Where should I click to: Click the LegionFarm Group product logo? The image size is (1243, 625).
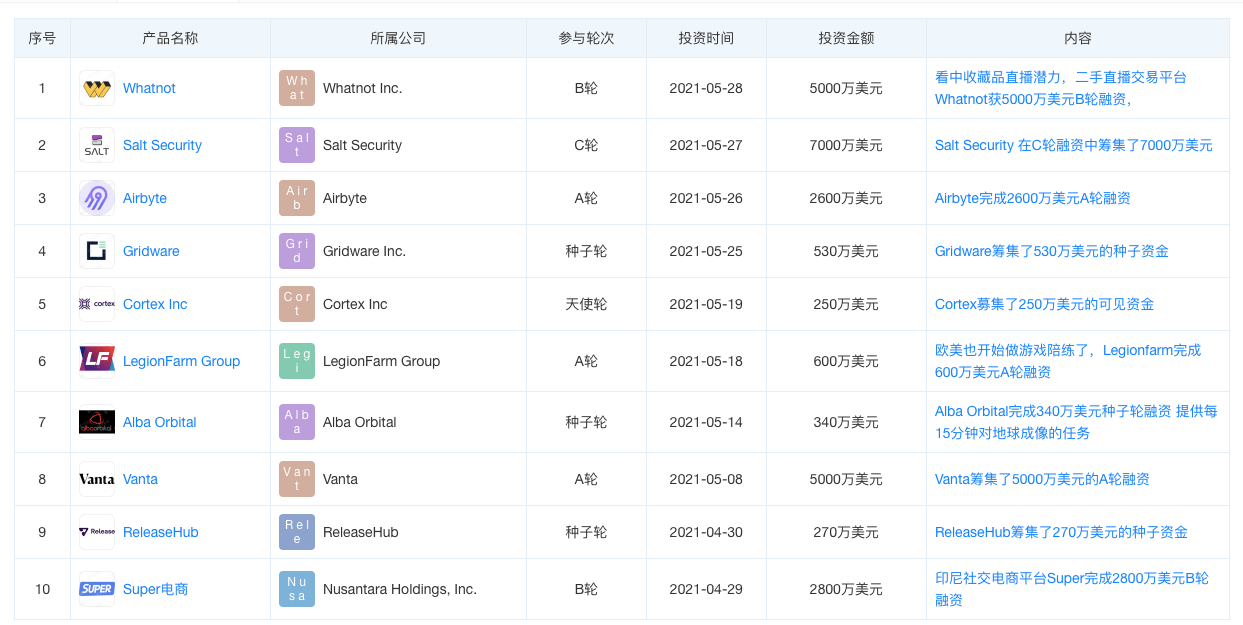pyautogui.click(x=97, y=361)
